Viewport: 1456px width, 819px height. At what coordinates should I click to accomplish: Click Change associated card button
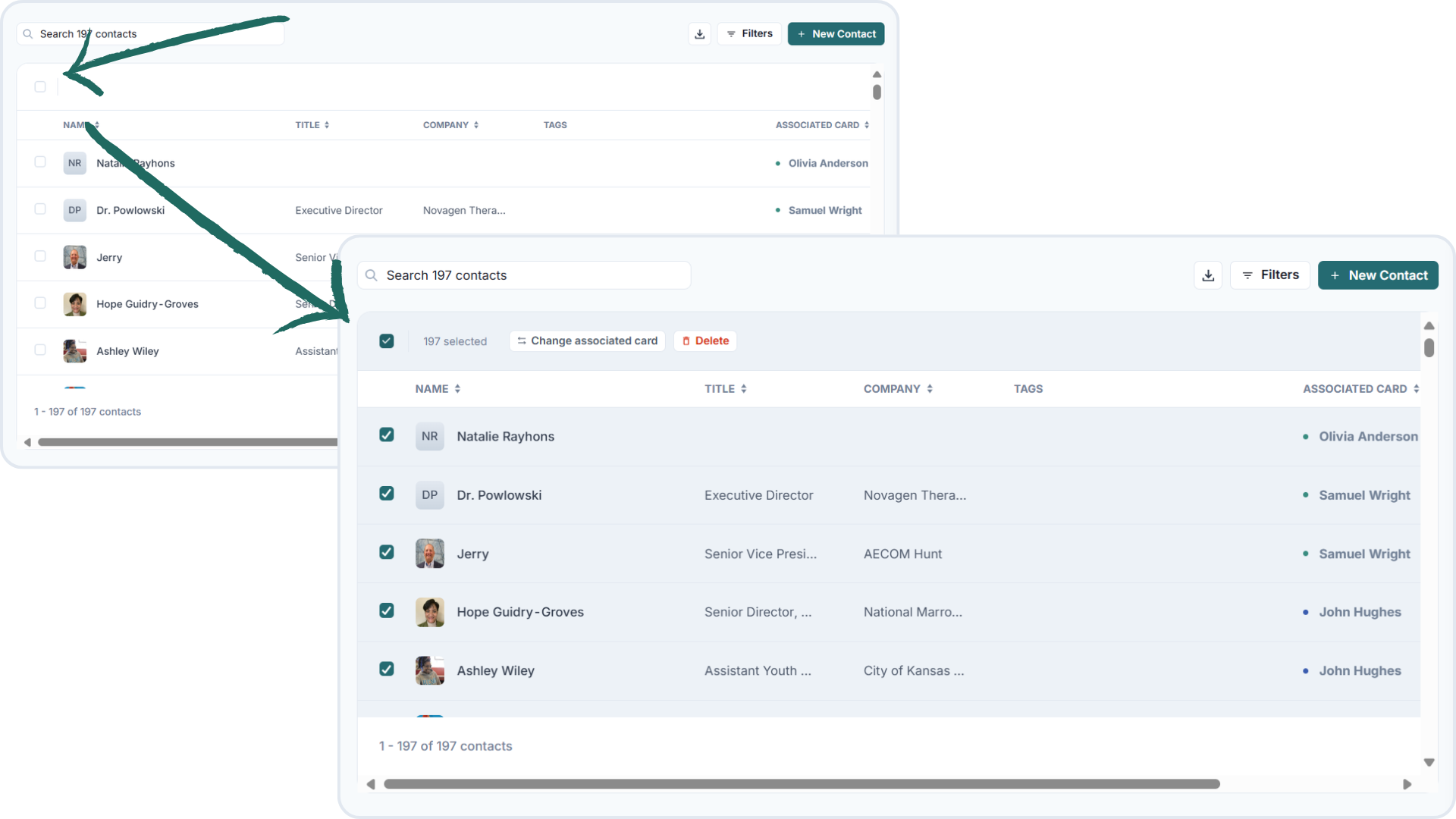(x=588, y=341)
